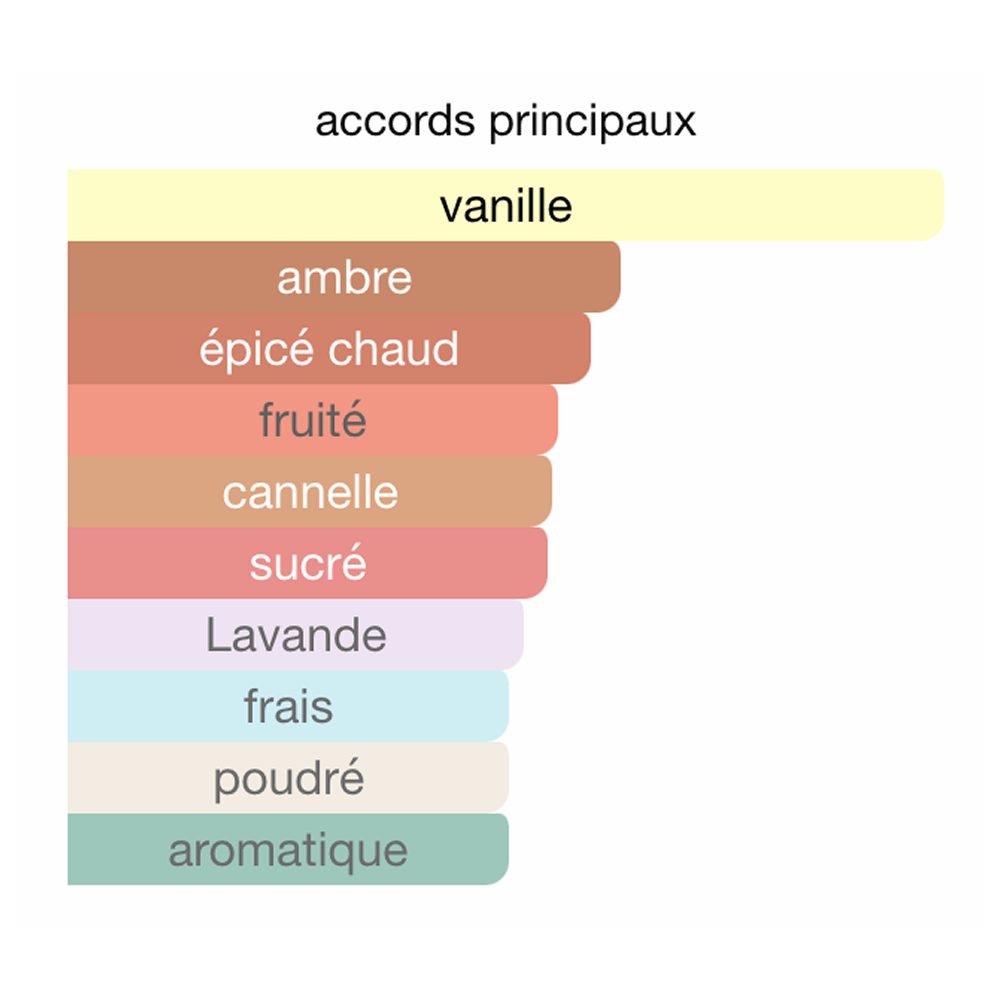Pick the light blue colored bar

pyautogui.click(x=288, y=706)
